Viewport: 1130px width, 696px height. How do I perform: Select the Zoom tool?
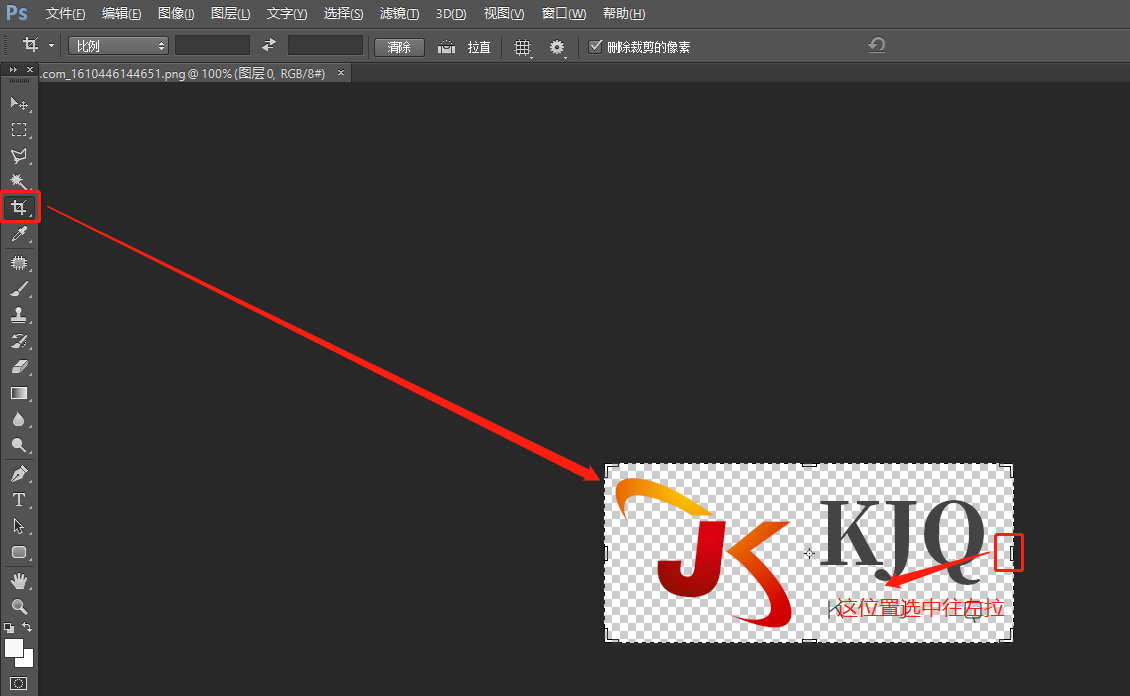(x=19, y=607)
